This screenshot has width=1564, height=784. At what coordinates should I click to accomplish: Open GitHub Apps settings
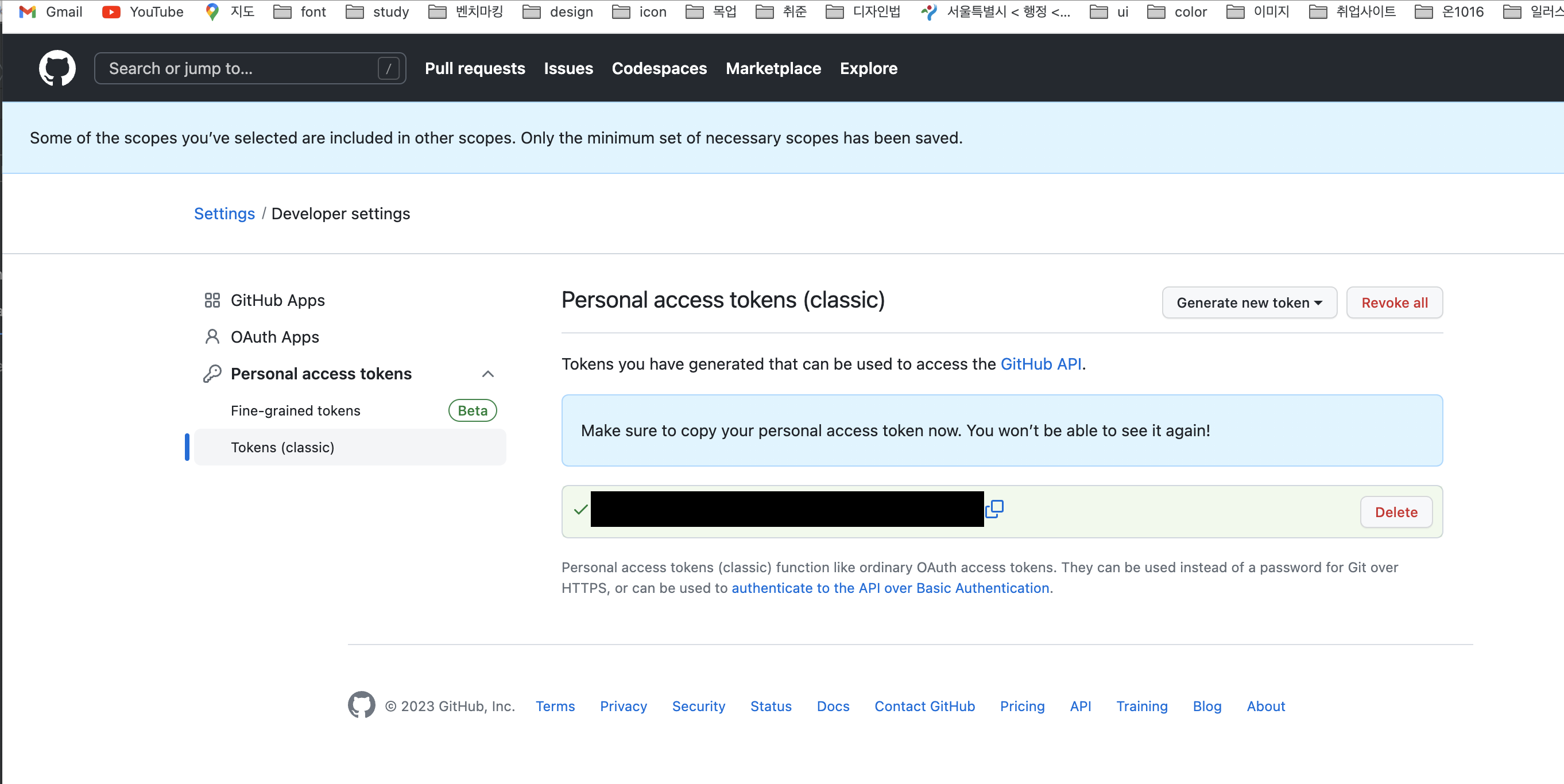tap(277, 300)
